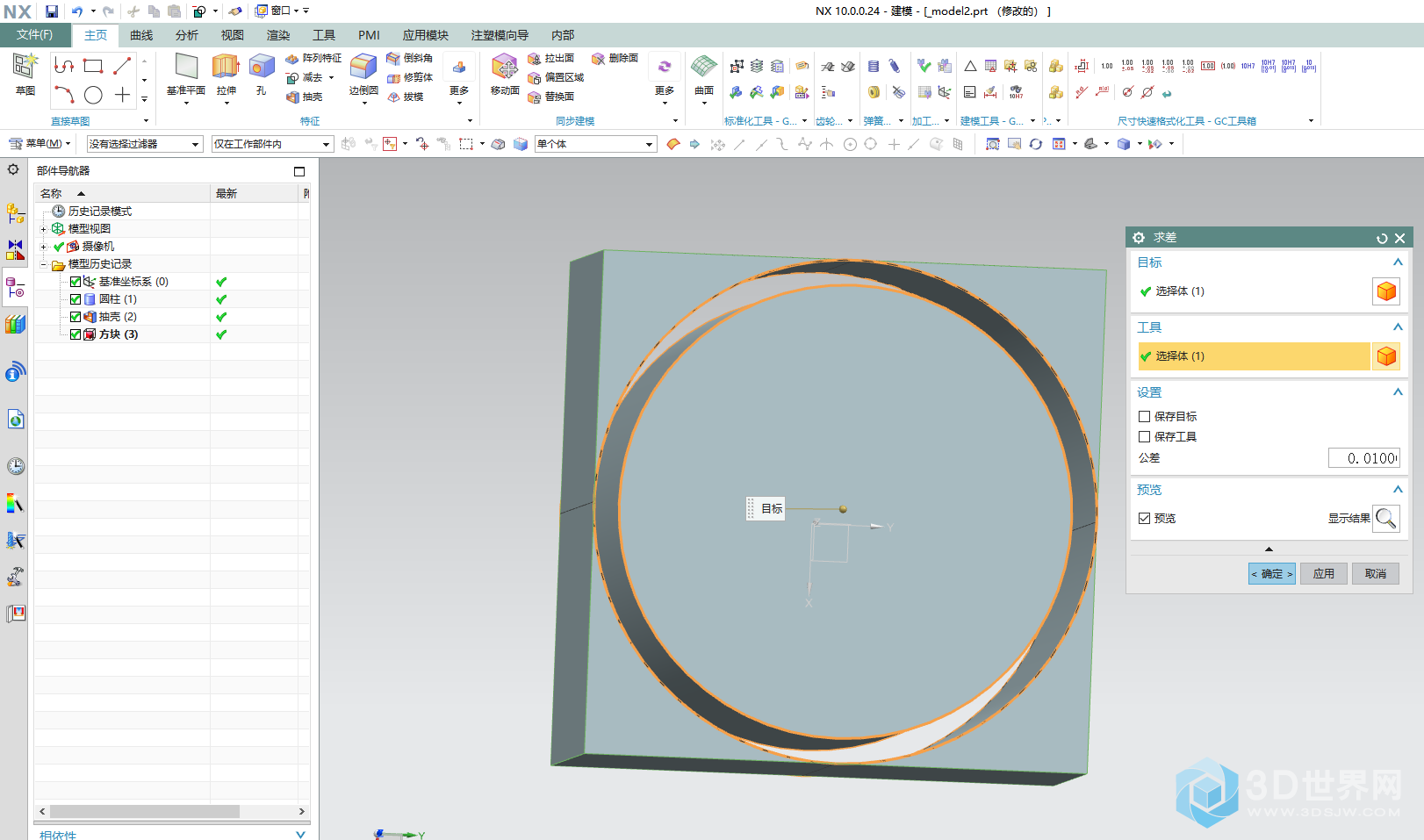Viewport: 1424px width, 840px height.
Task: Expand the 模型视图 tree node
Action: coord(43,229)
